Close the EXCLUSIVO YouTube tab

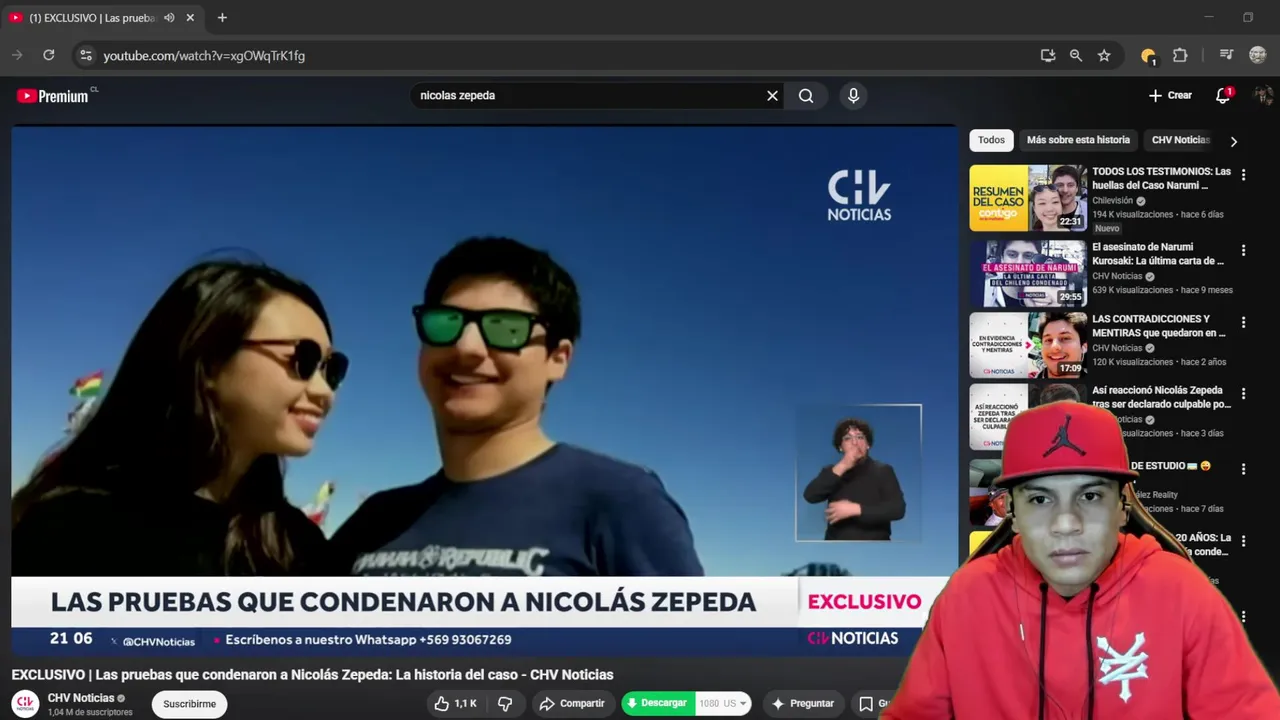(x=190, y=18)
